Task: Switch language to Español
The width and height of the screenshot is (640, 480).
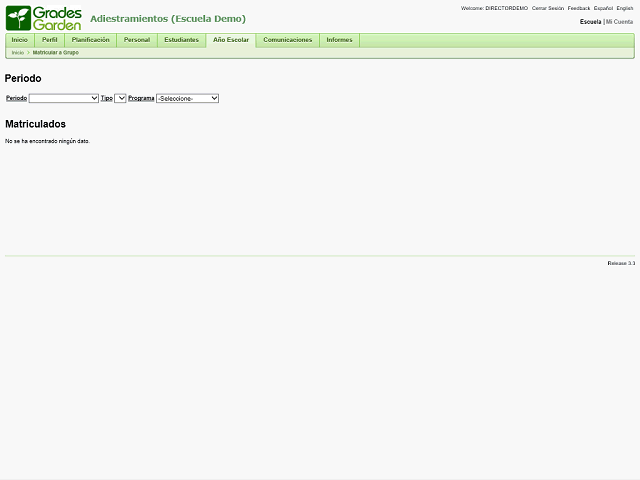Action: tap(603, 8)
